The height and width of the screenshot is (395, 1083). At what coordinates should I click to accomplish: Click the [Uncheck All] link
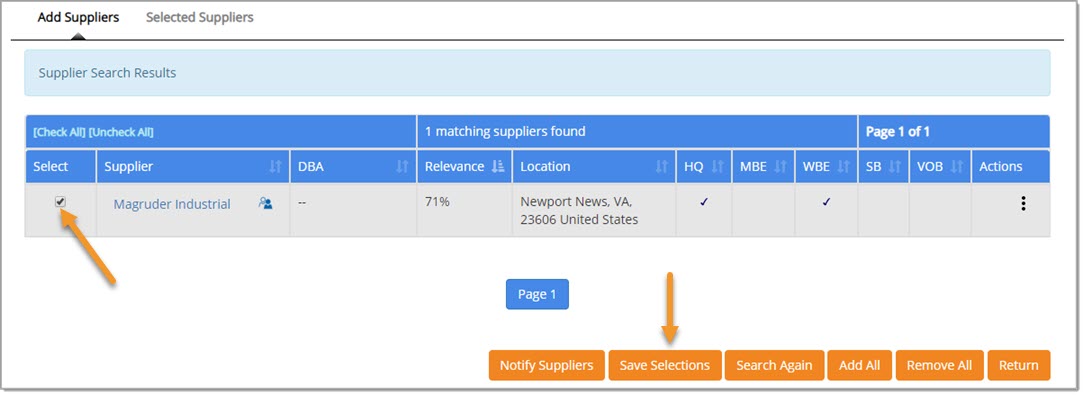[122, 132]
